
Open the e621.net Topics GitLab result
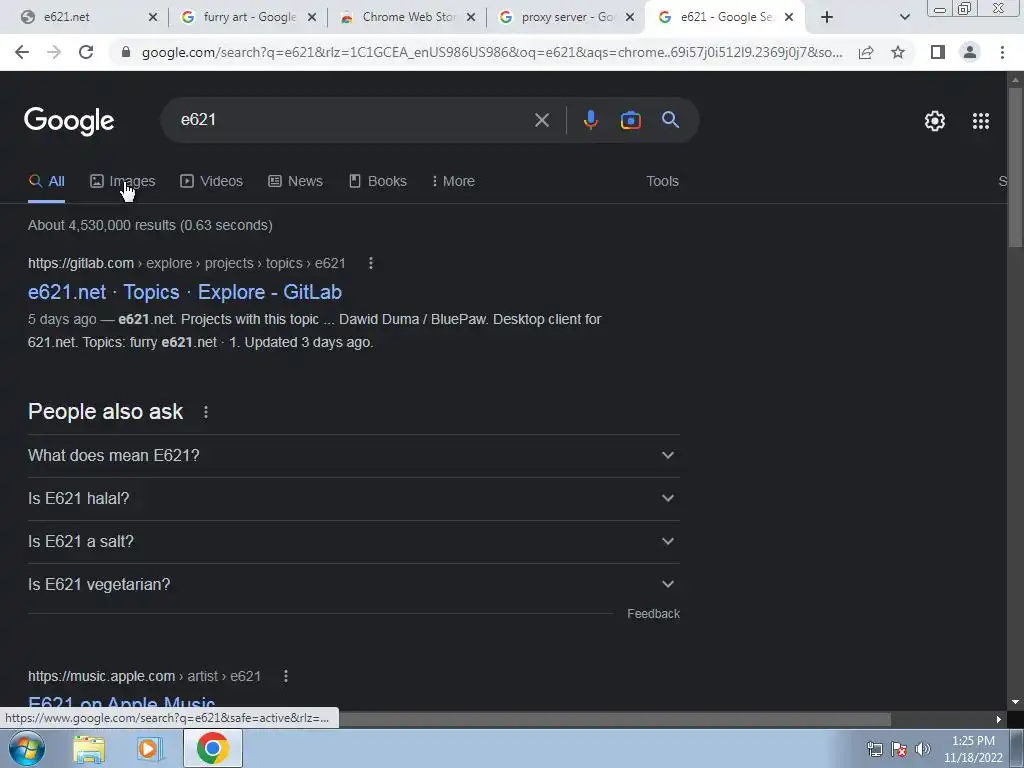click(x=185, y=292)
